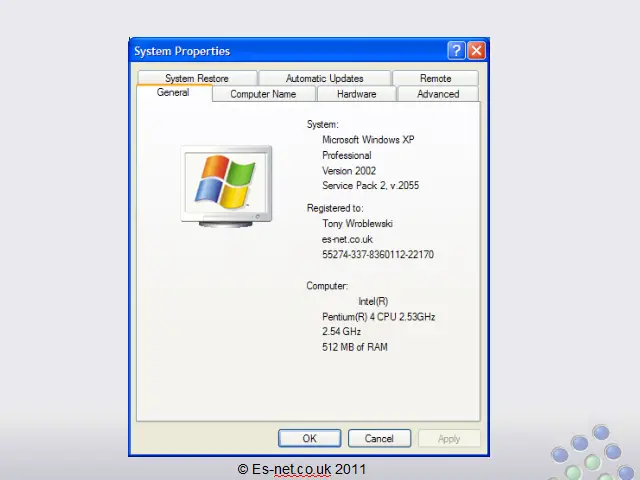Click the Cancel button
The height and width of the screenshot is (480, 640).
379,438
